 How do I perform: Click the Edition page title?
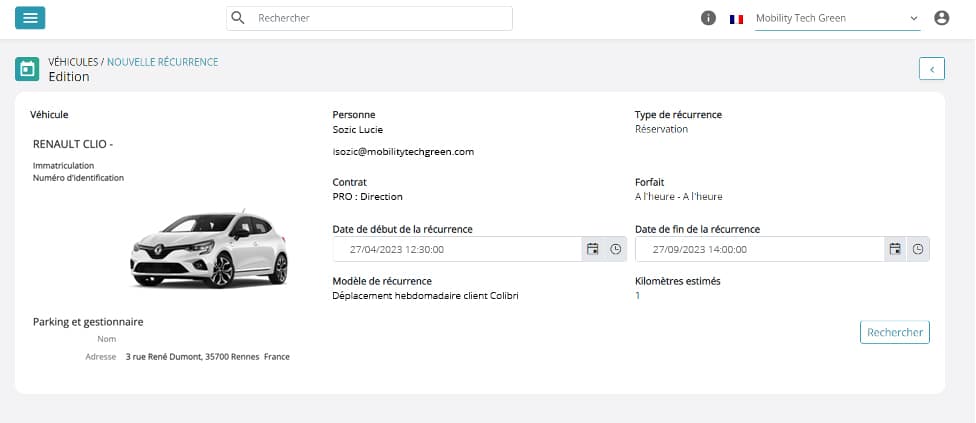69,77
